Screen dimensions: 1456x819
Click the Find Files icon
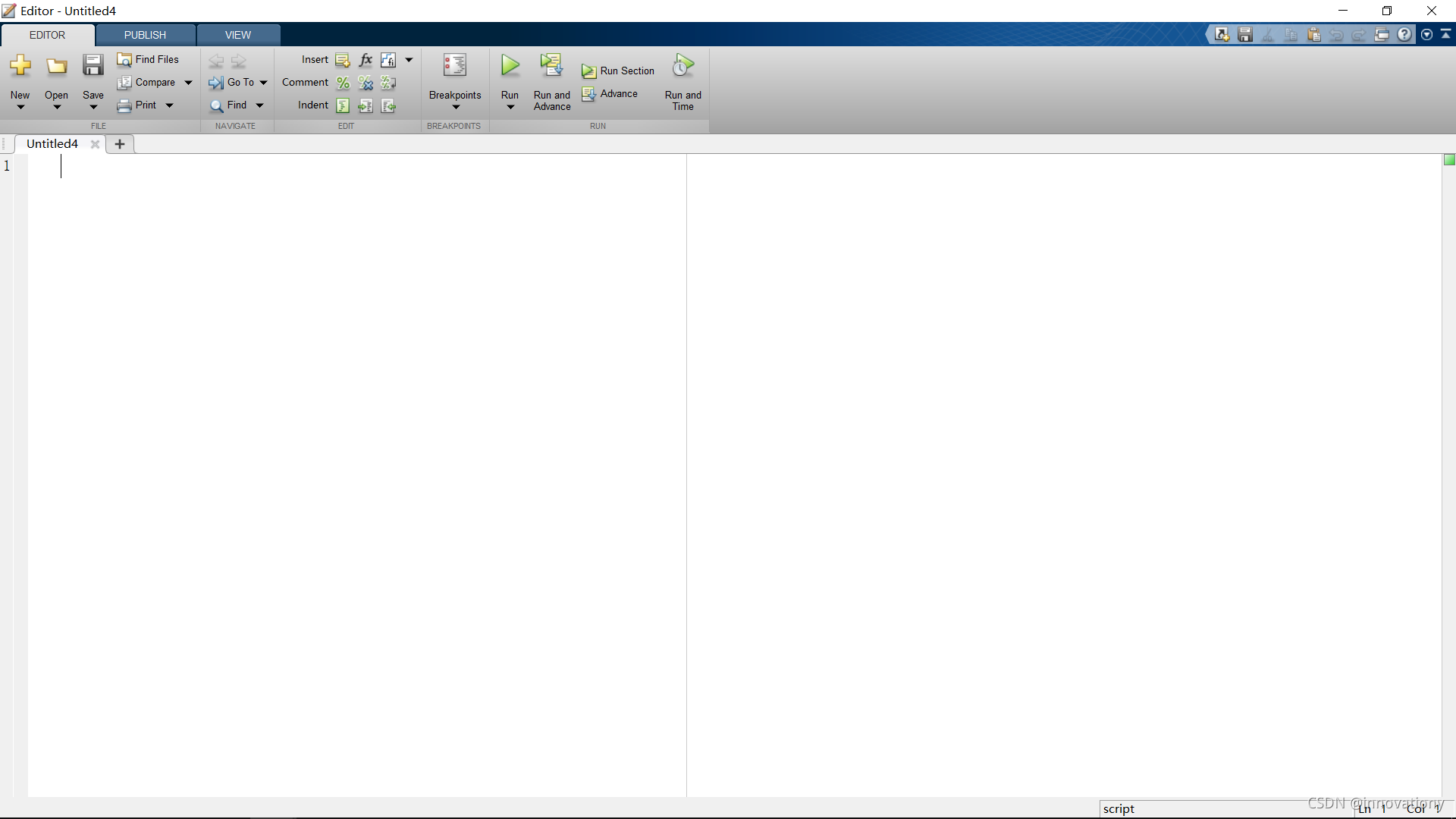click(124, 60)
